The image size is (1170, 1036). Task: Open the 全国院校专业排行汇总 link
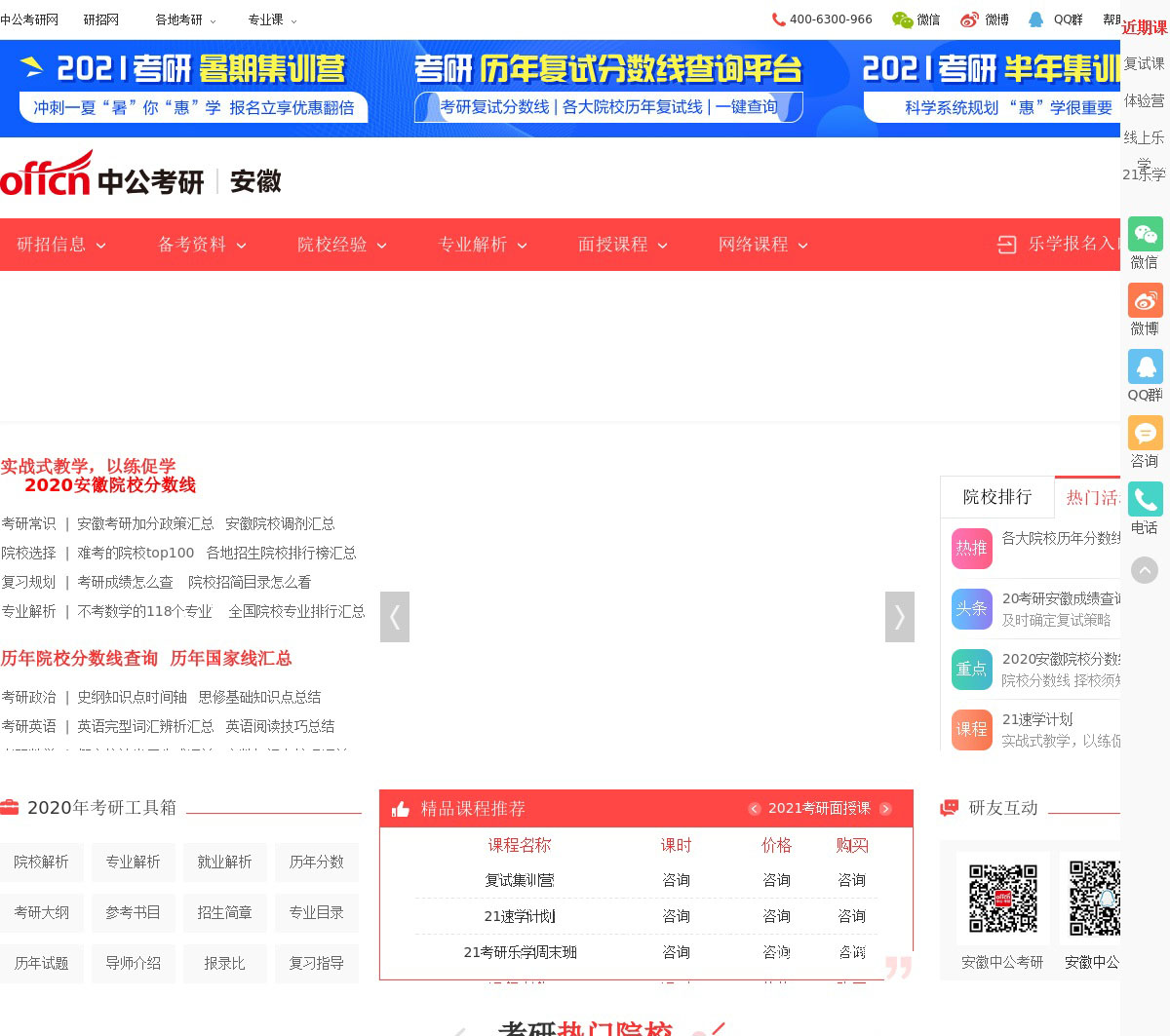(x=296, y=612)
